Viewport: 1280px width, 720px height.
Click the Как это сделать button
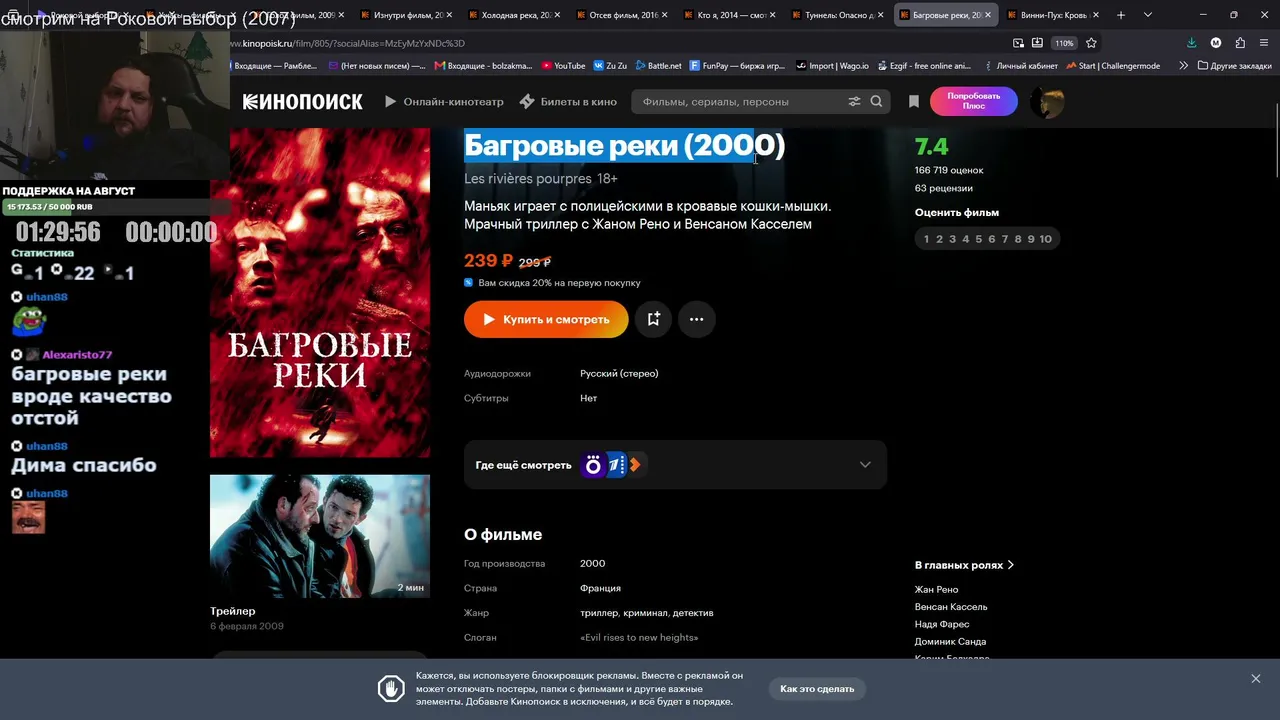(817, 689)
